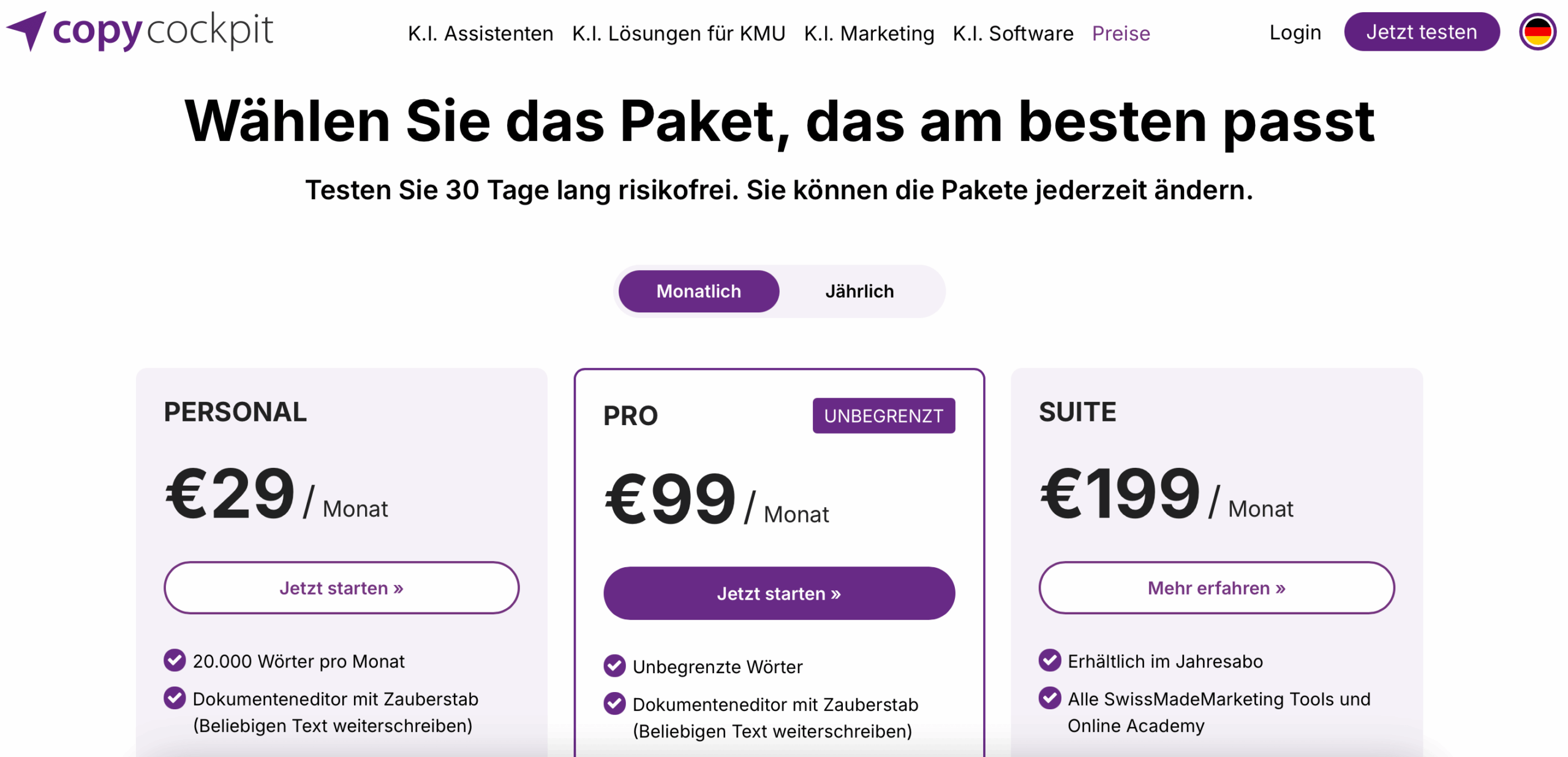Click the checkmark beside Unbegrenzte Wörter
Screen dimensions: 1568x757
click(614, 665)
